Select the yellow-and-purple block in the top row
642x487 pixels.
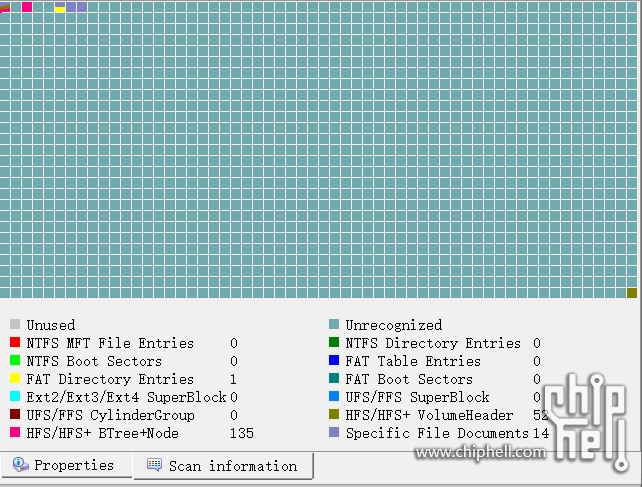60,7
